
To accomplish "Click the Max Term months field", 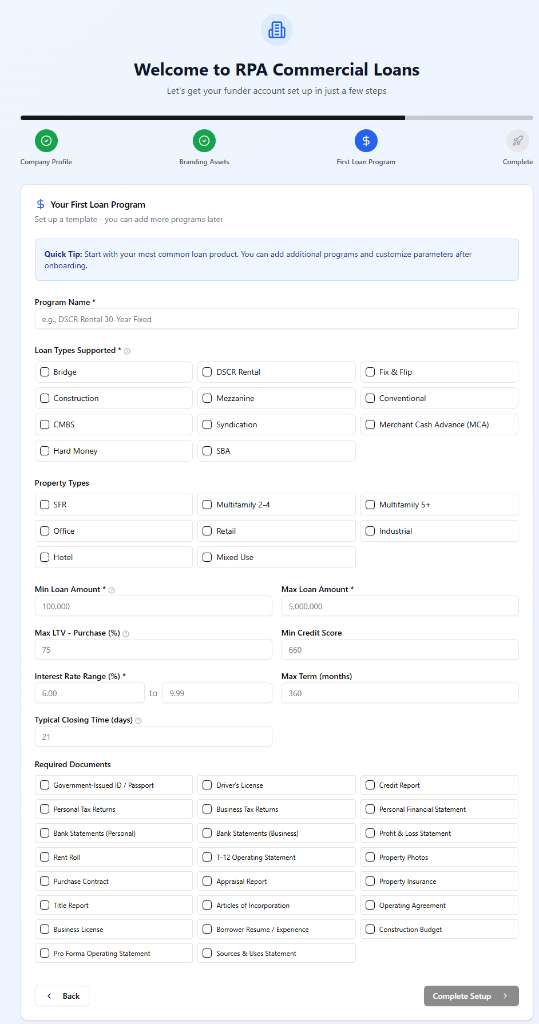I will (400, 693).
